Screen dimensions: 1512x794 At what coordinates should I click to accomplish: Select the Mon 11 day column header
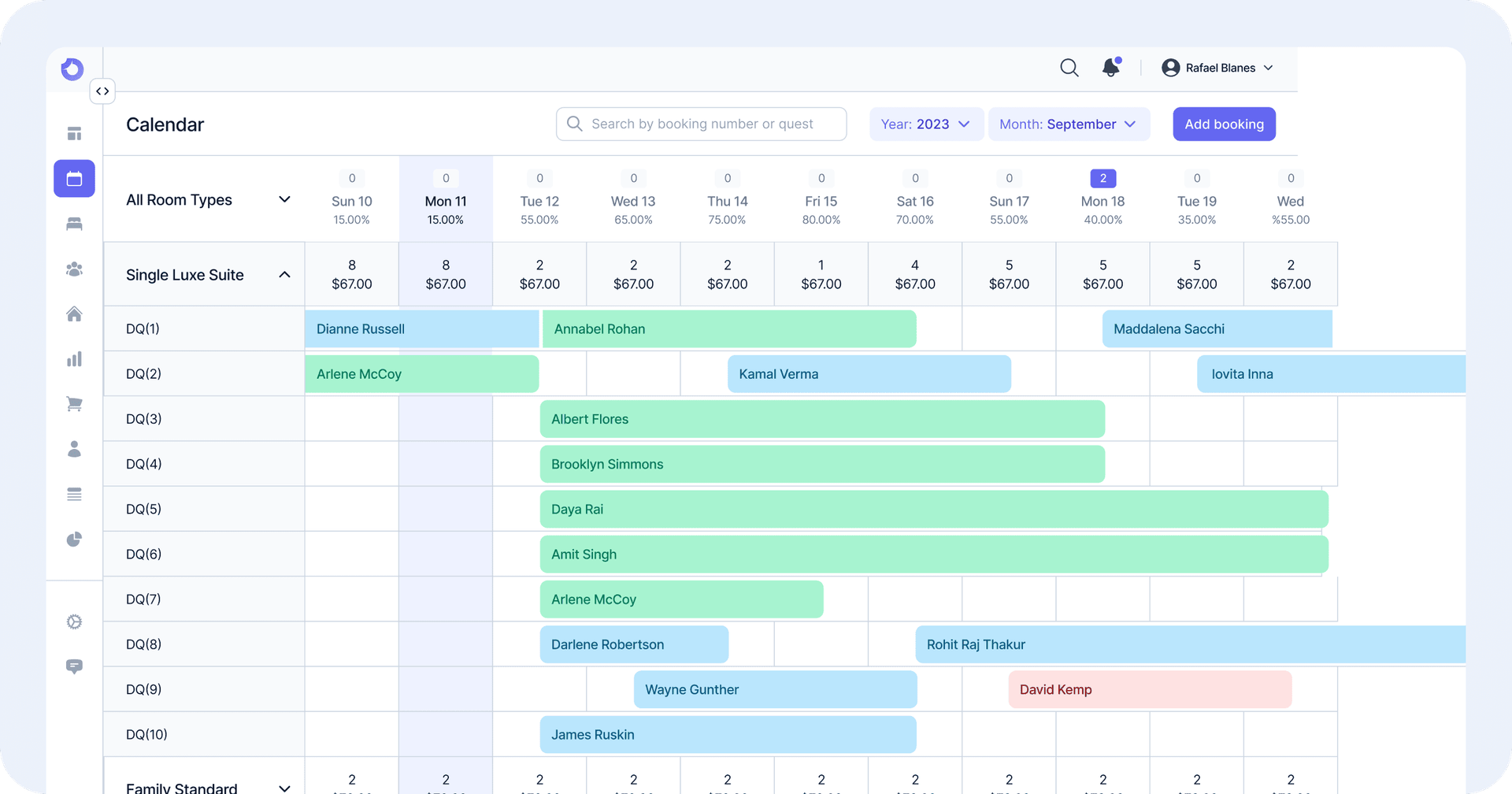(446, 199)
